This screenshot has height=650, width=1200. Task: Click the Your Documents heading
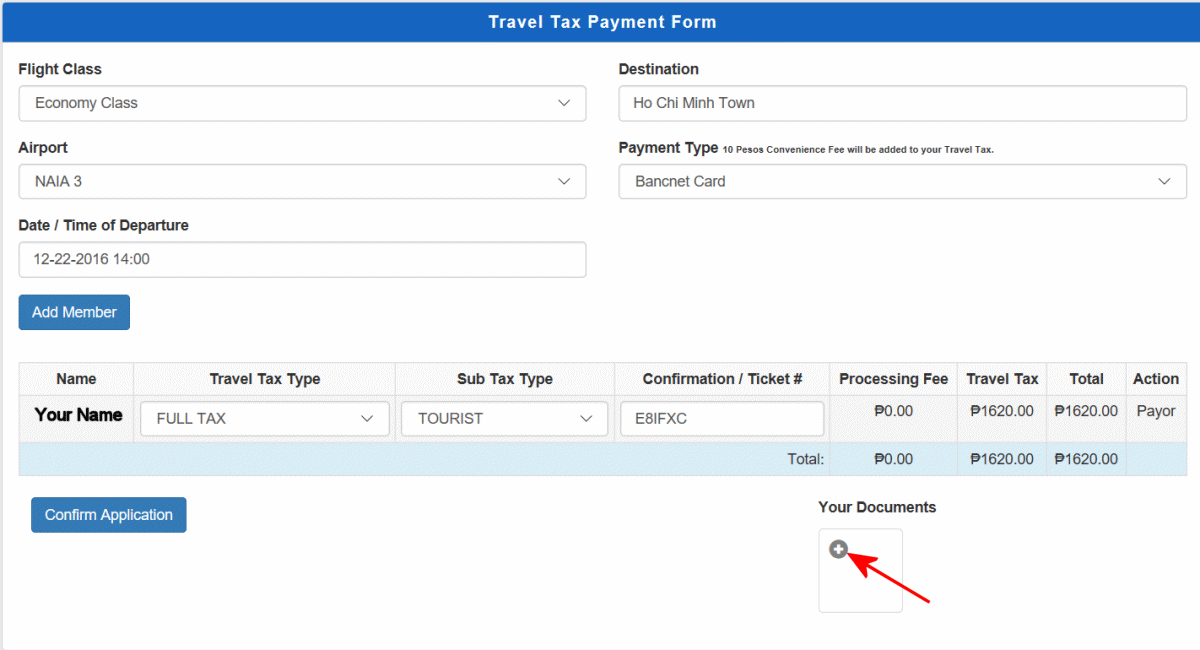tap(877, 507)
